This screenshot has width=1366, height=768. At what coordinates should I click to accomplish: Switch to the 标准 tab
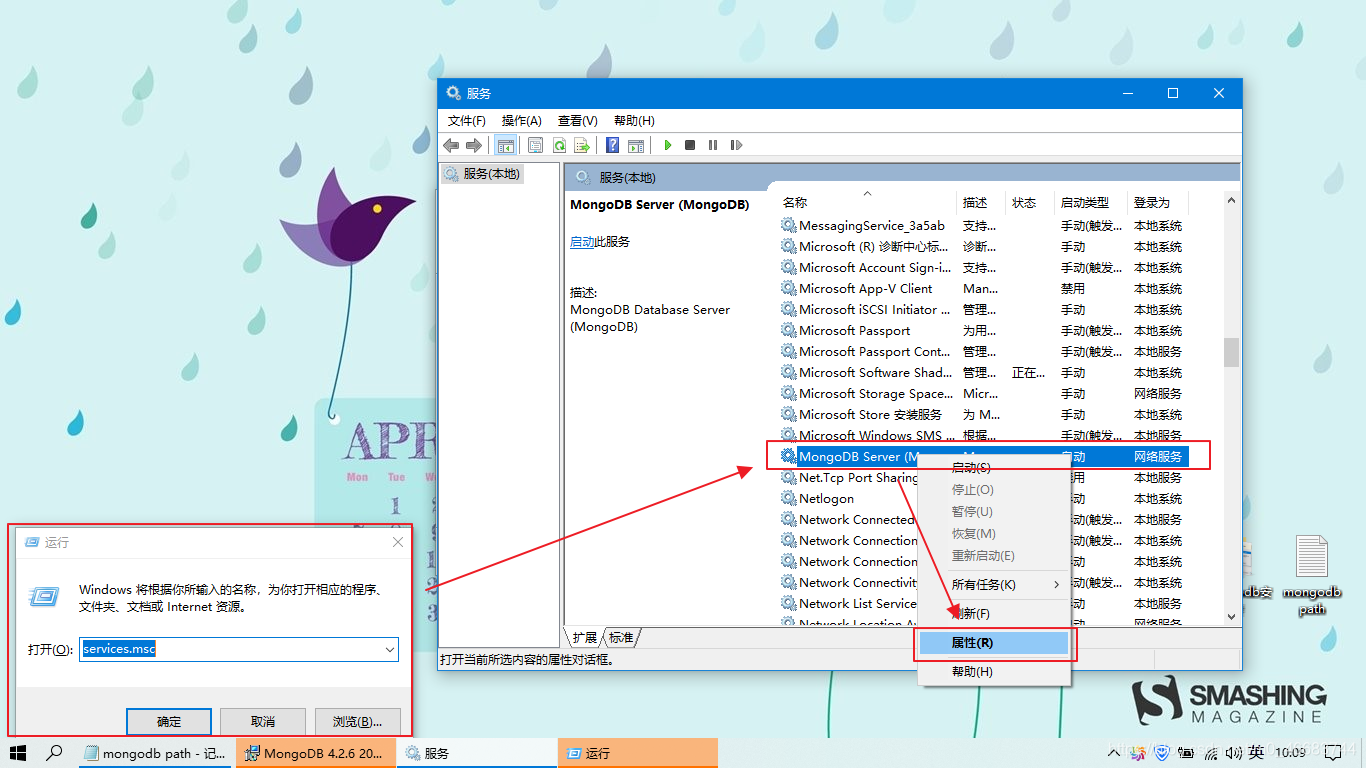coord(621,637)
